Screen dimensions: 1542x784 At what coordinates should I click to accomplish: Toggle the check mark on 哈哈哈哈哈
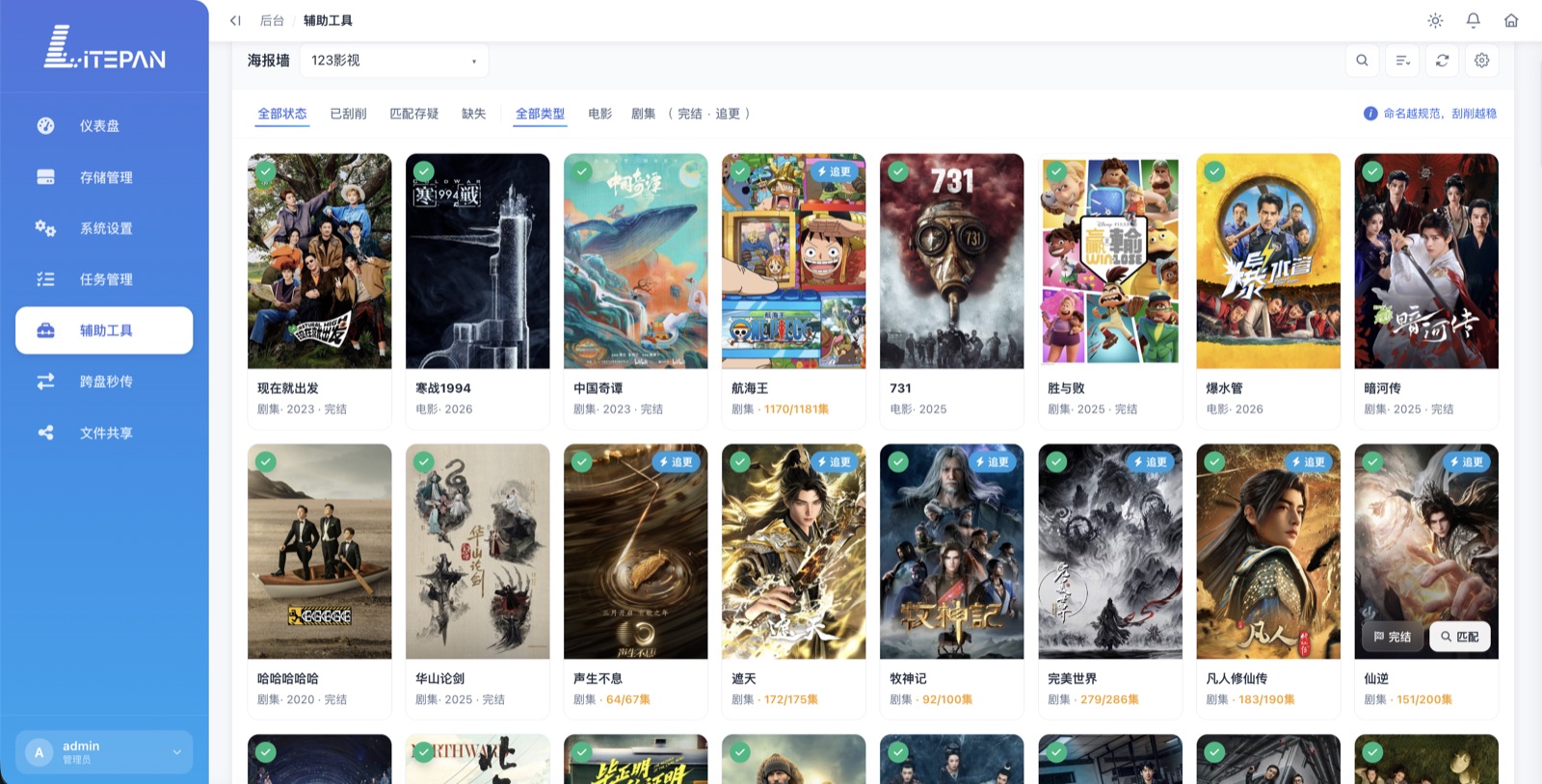pyautogui.click(x=266, y=462)
